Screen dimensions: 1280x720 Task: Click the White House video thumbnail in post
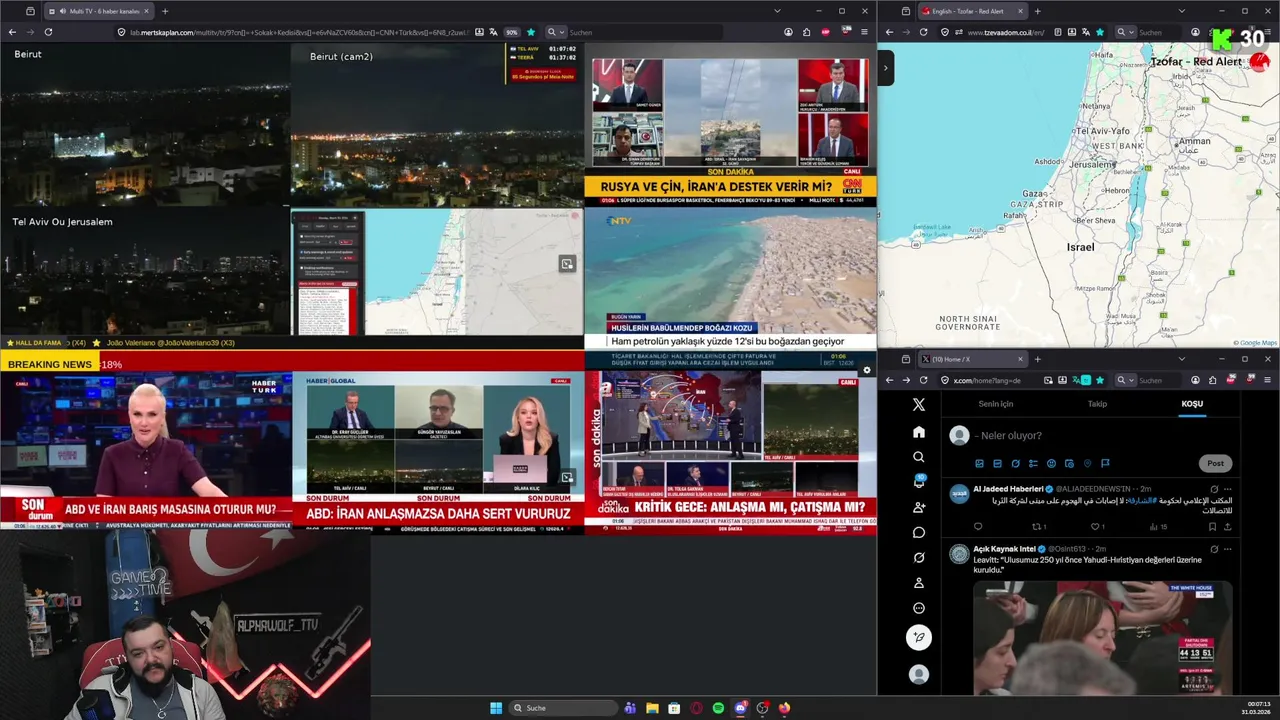[1102, 638]
